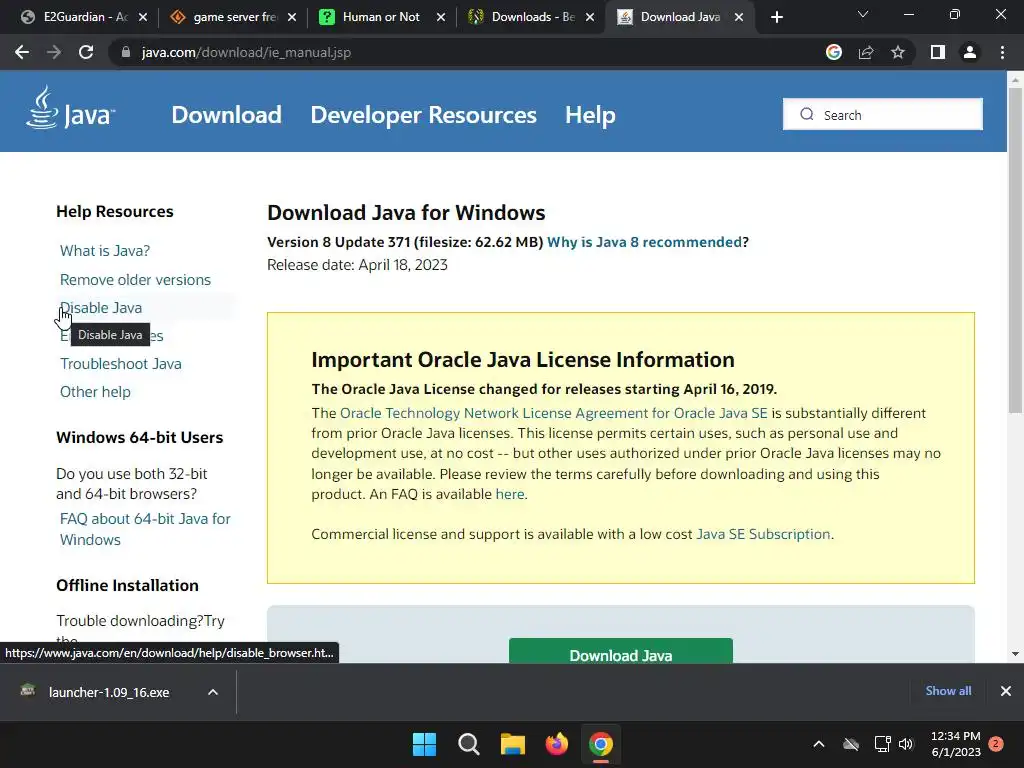
Task: Click the browser forward arrow
Action: [x=54, y=52]
